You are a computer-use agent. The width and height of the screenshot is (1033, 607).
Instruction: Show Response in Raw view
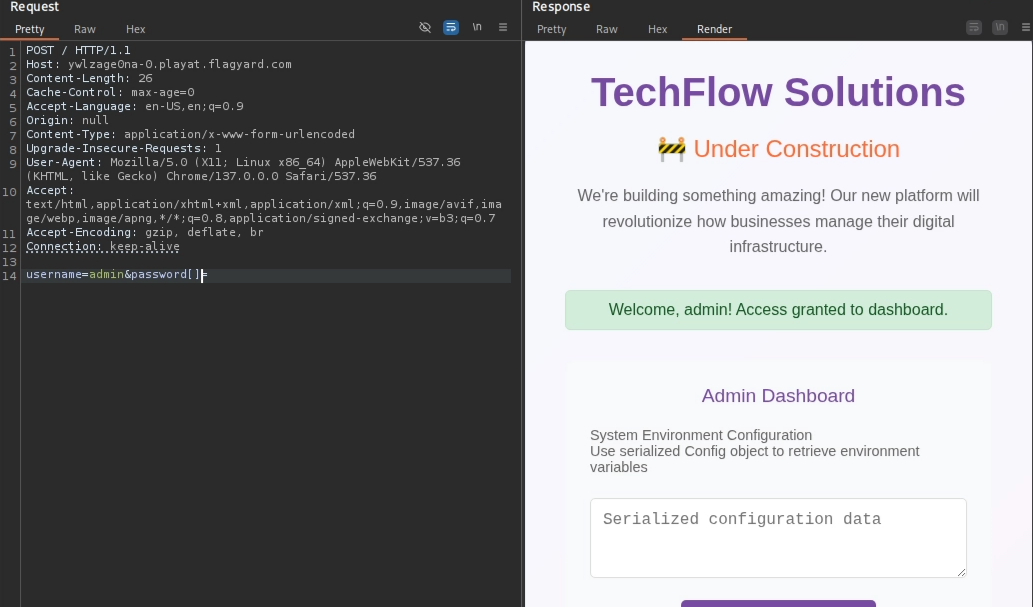point(607,30)
